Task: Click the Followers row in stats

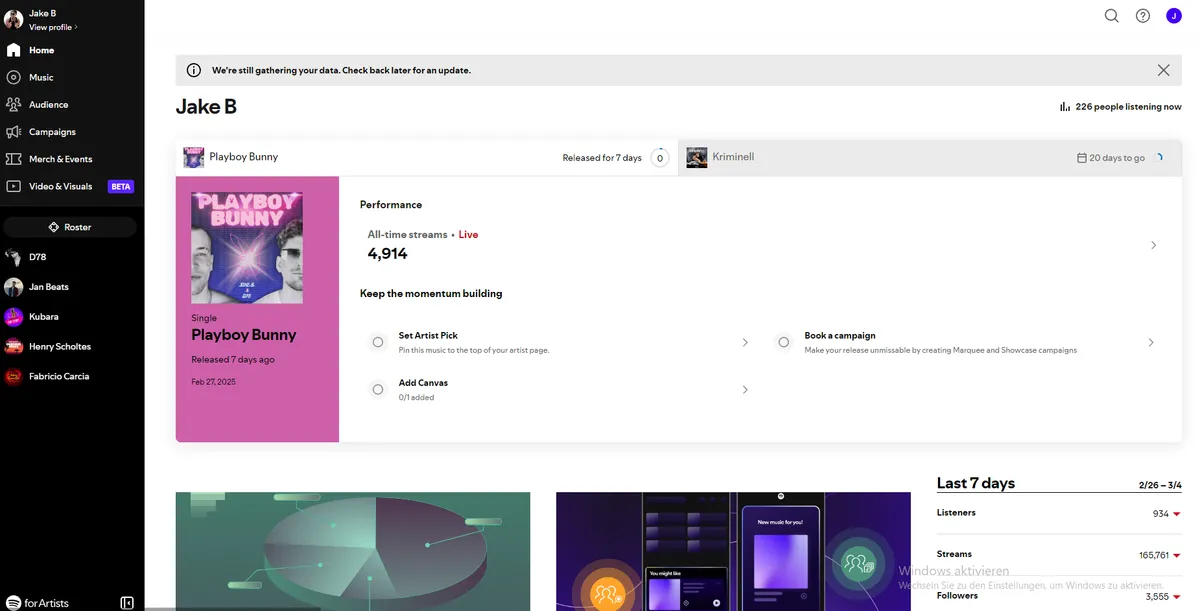Action: [1059, 596]
